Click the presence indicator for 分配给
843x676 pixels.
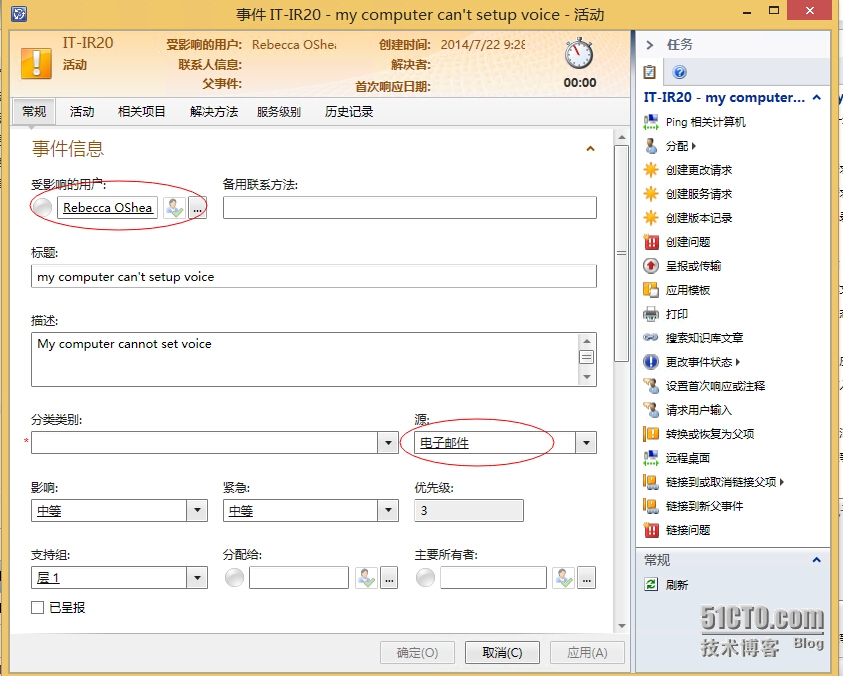[x=234, y=578]
